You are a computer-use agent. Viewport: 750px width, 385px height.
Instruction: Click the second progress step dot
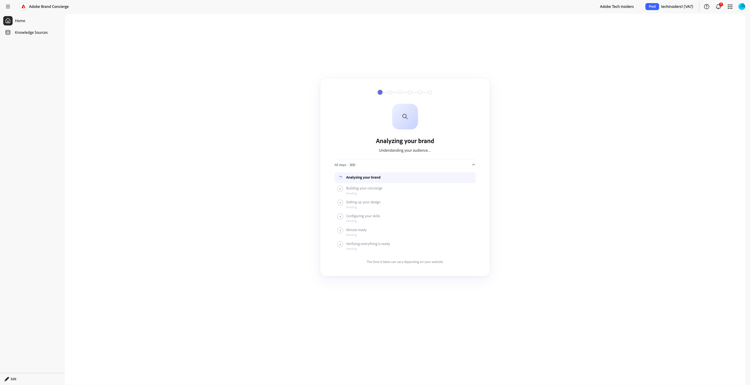click(x=390, y=92)
